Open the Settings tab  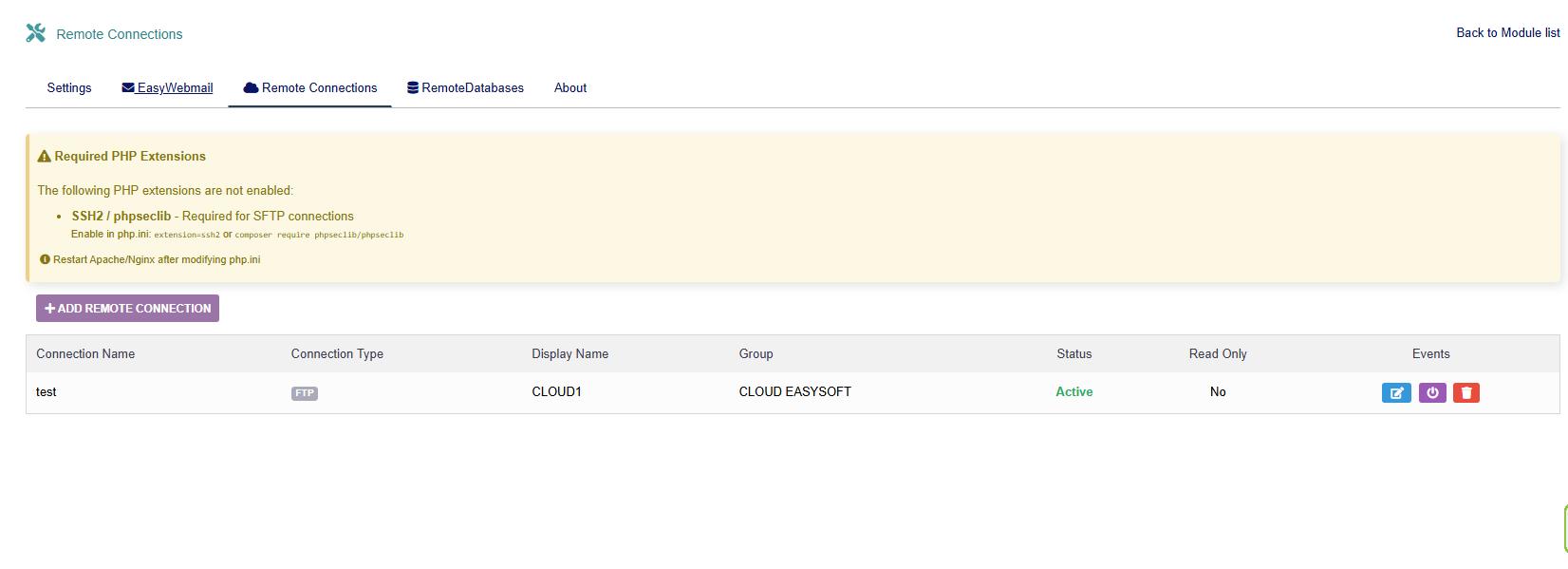69,87
